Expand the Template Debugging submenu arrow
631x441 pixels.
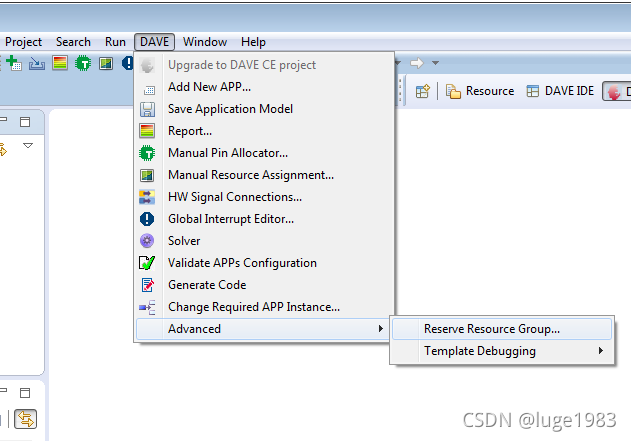(x=600, y=350)
